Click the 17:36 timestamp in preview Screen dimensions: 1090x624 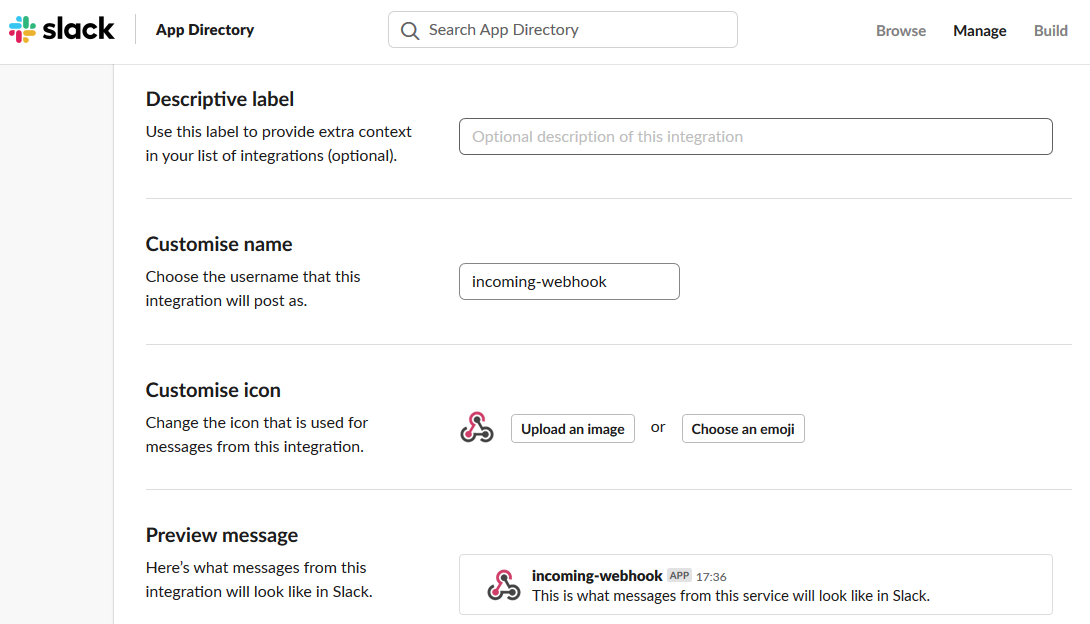point(711,577)
